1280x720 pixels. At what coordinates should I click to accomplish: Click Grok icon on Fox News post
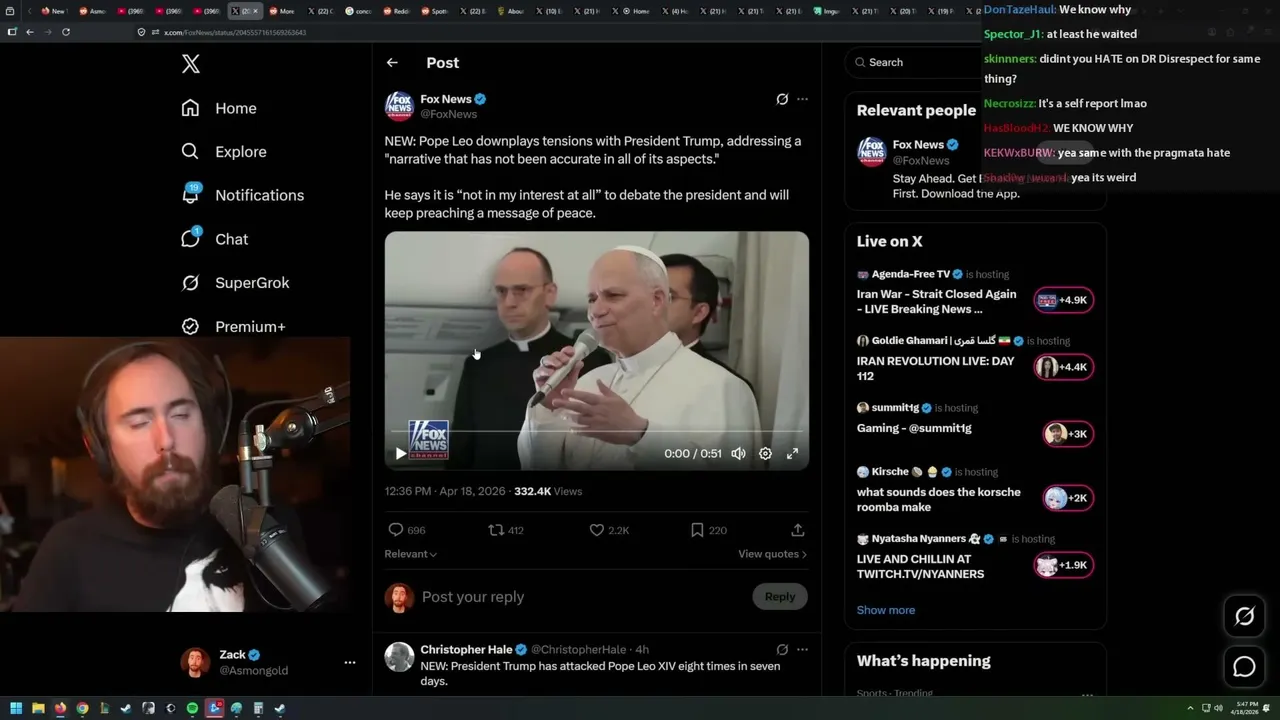click(782, 99)
